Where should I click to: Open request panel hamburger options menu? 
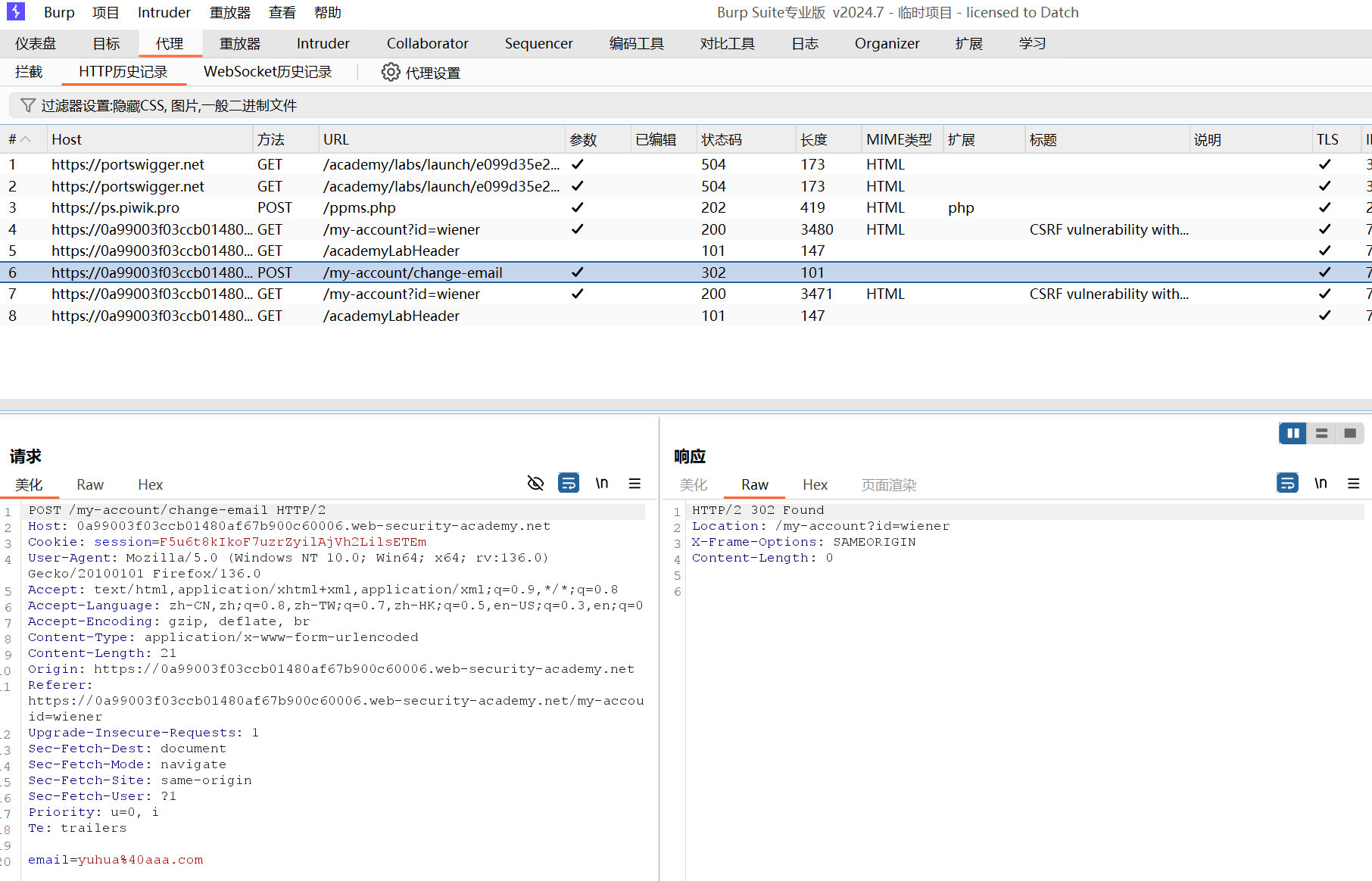point(635,483)
